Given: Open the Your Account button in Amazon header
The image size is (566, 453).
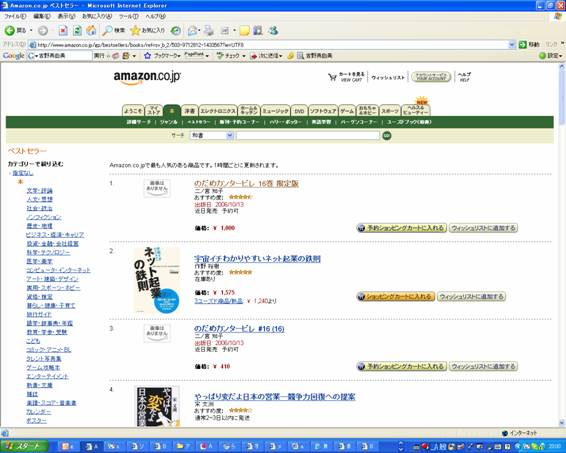Looking at the screenshot, I should click(x=431, y=77).
